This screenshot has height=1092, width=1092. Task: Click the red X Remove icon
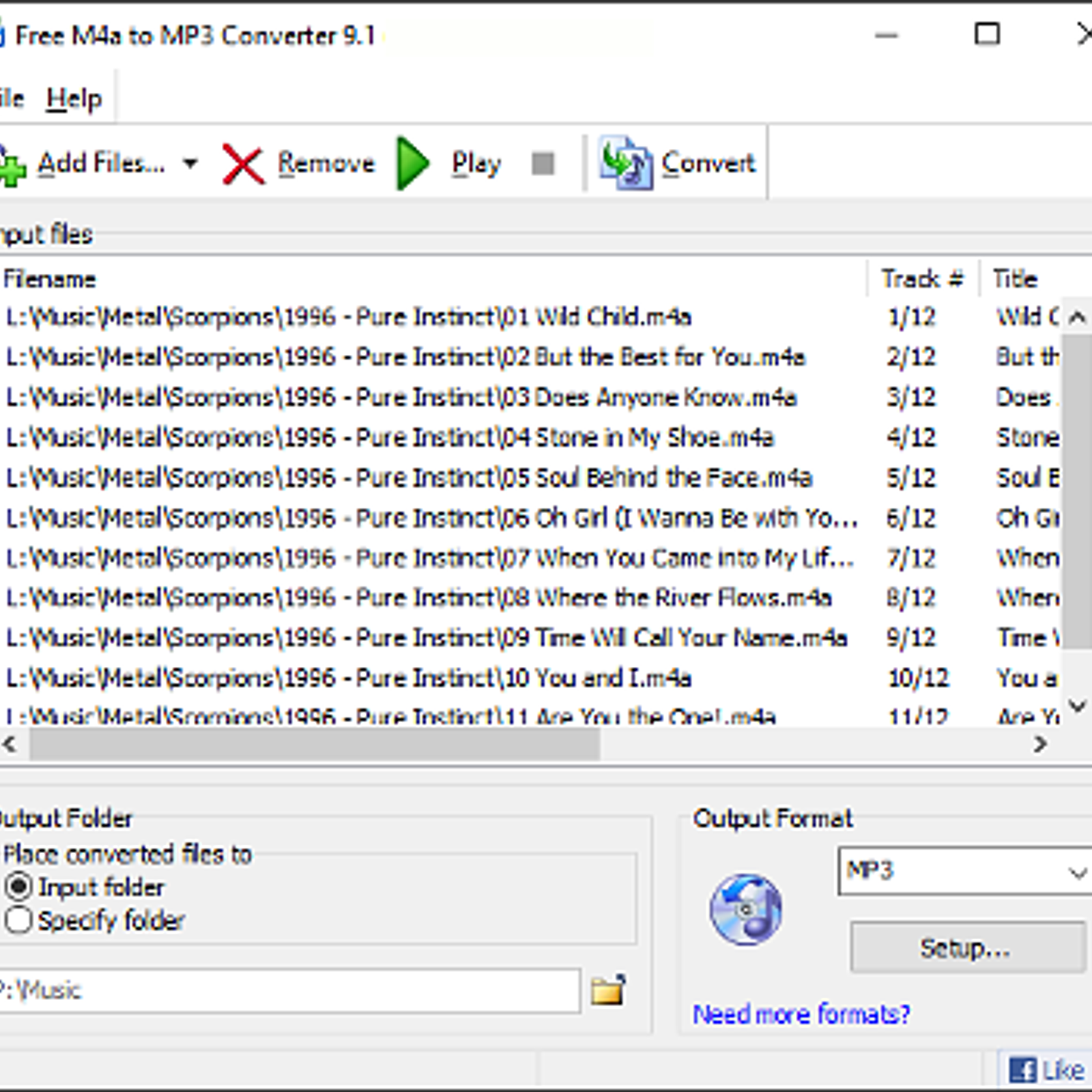[243, 165]
